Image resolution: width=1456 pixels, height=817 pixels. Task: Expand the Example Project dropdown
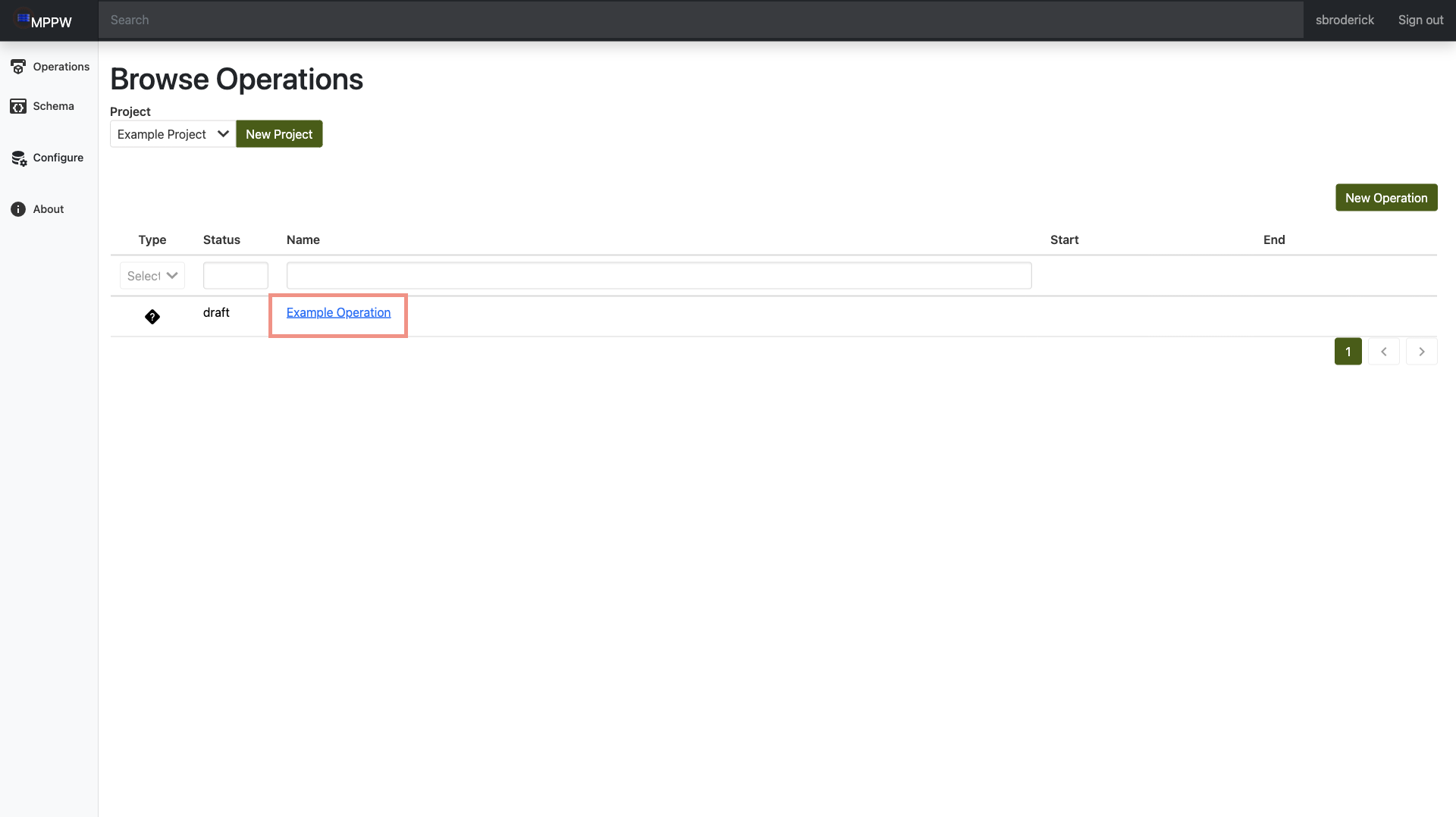tap(173, 134)
